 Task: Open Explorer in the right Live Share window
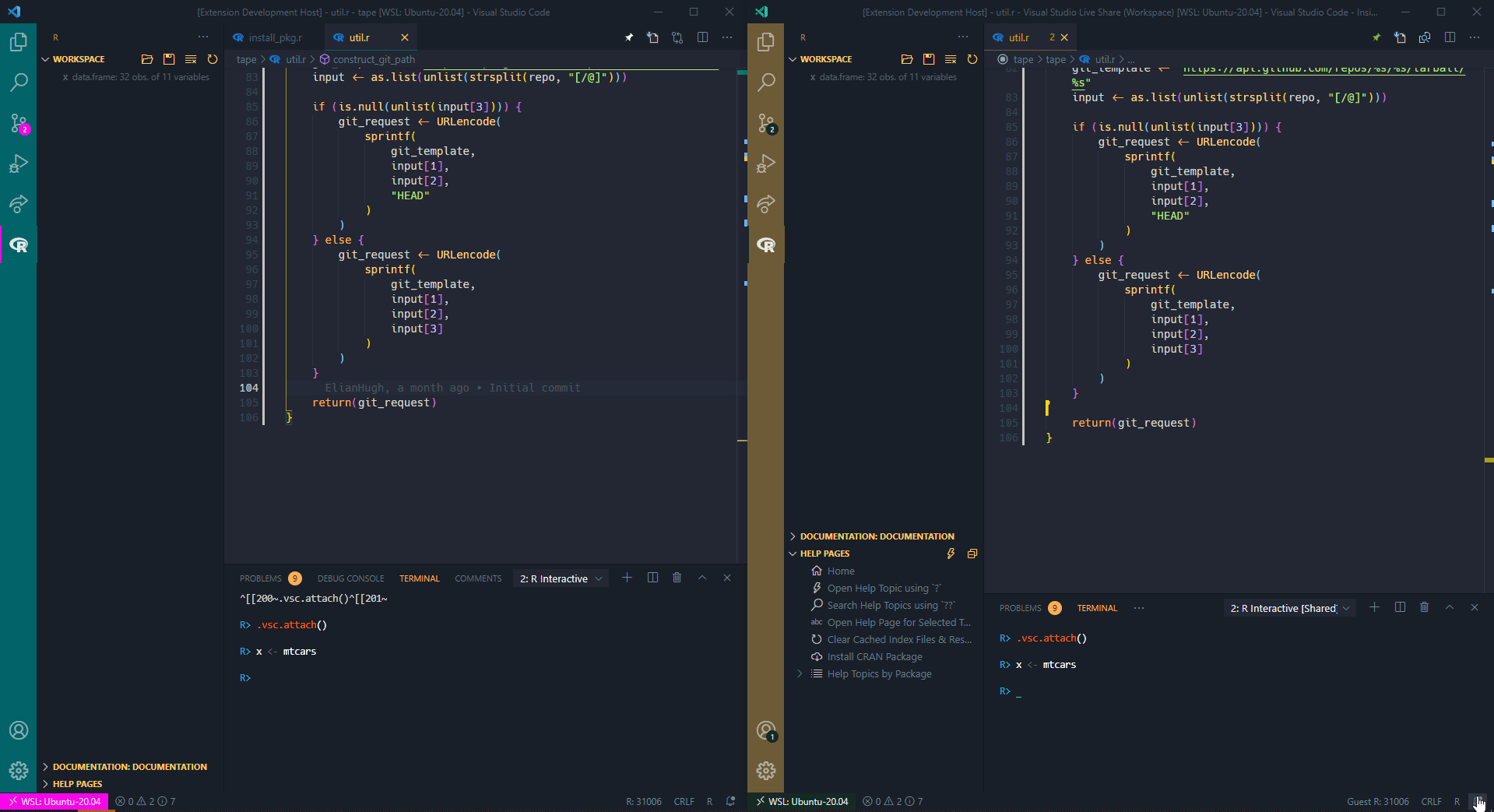click(766, 41)
